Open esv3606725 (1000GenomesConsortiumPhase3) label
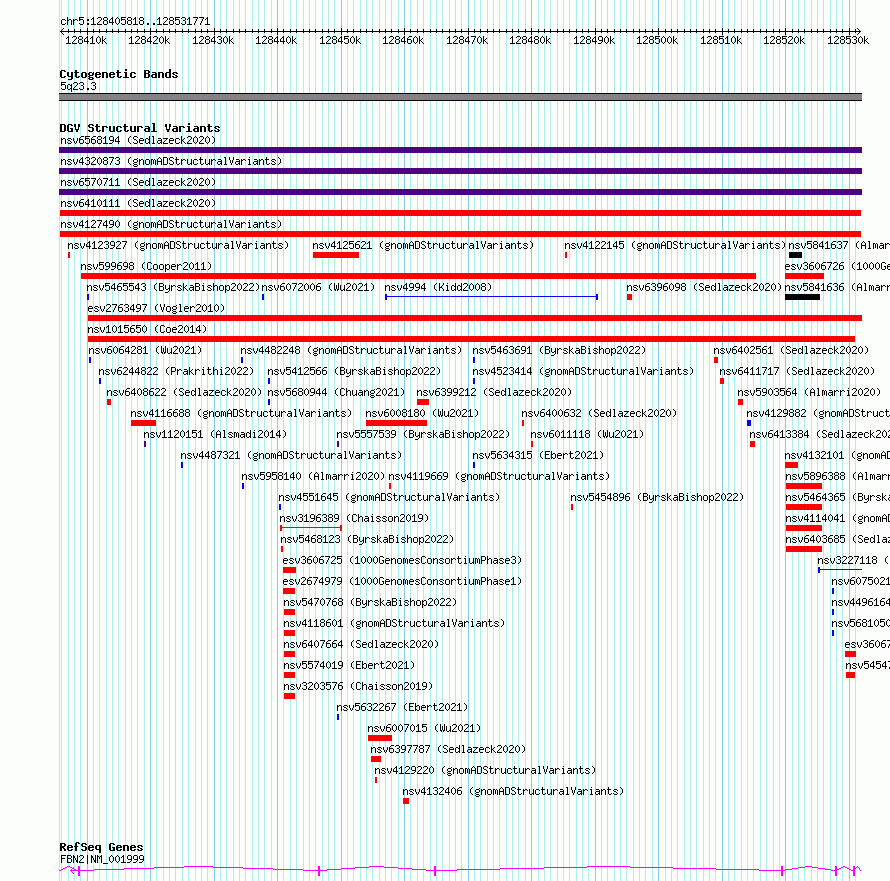The height and width of the screenshot is (881, 890). point(402,560)
